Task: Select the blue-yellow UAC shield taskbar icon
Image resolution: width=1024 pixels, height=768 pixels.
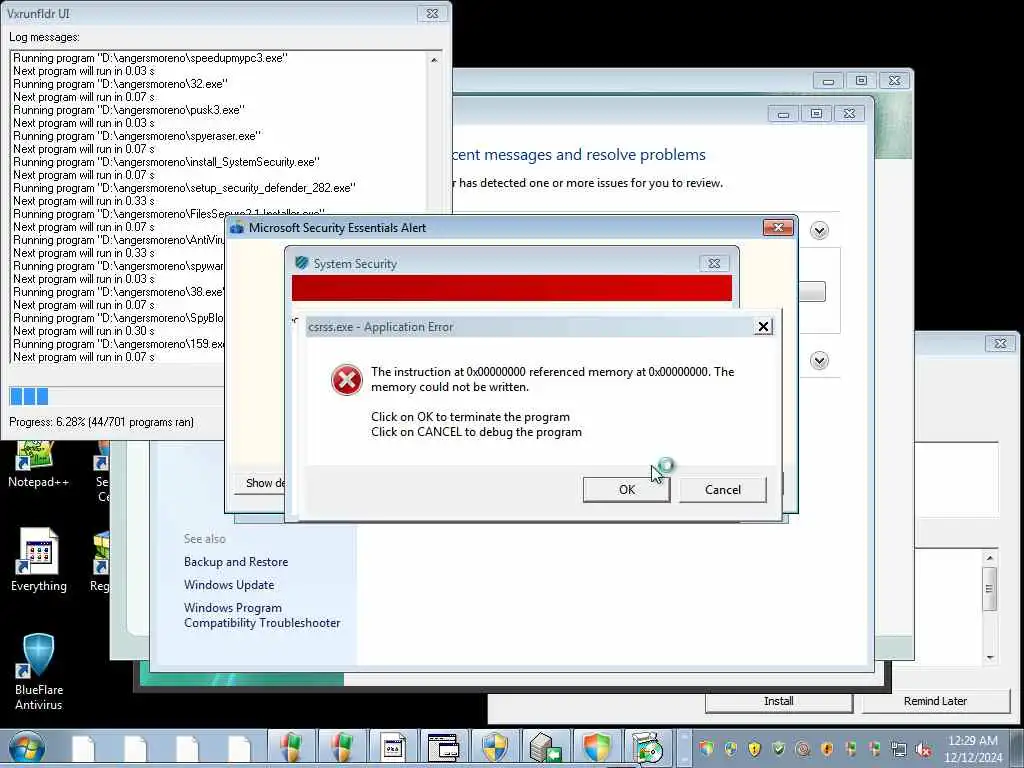Action: 494,748
